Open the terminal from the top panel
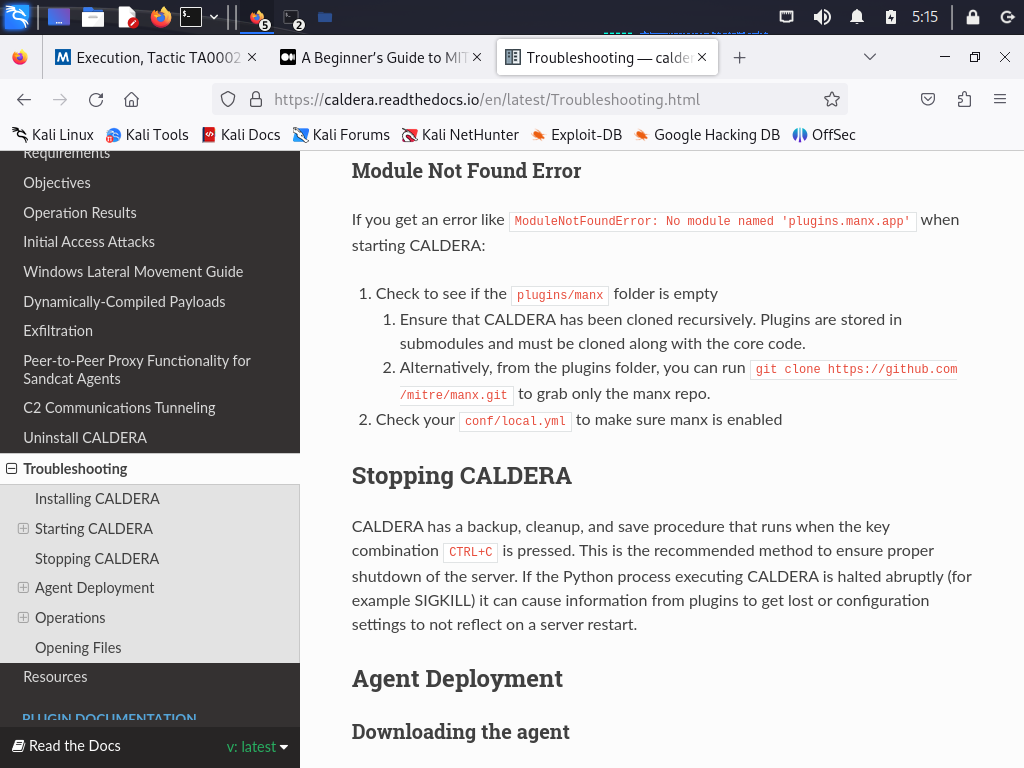The image size is (1024, 768). point(190,15)
